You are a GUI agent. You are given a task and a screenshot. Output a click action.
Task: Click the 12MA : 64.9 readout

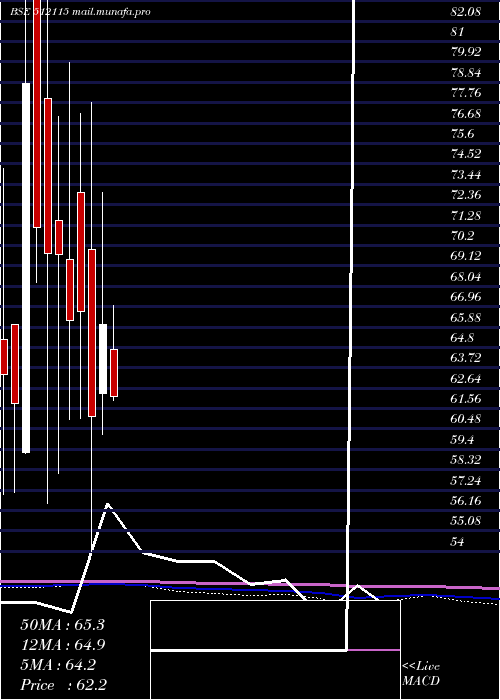tap(62, 645)
